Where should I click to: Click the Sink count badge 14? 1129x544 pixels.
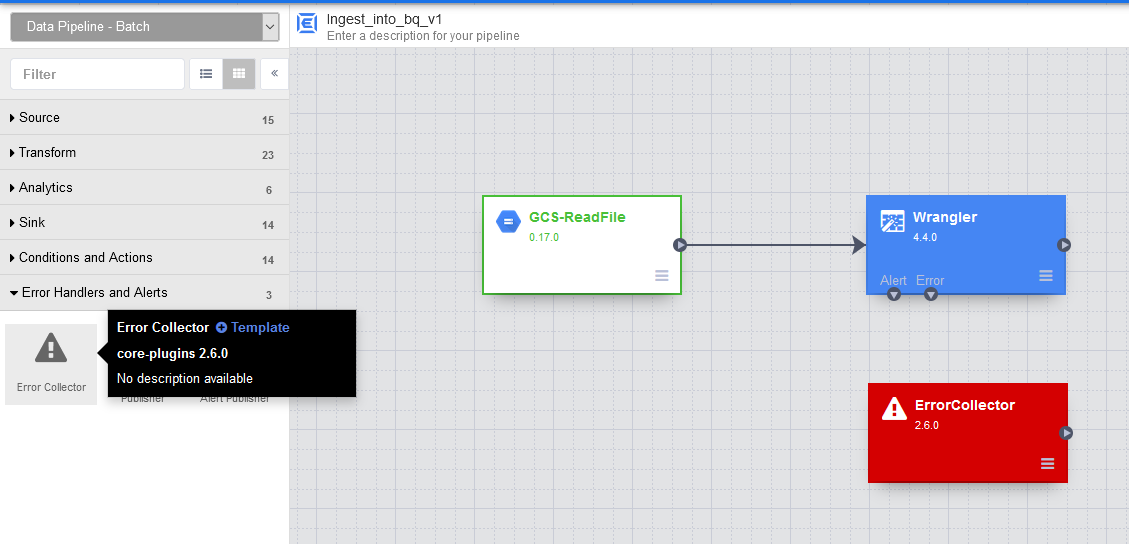[x=268, y=225]
